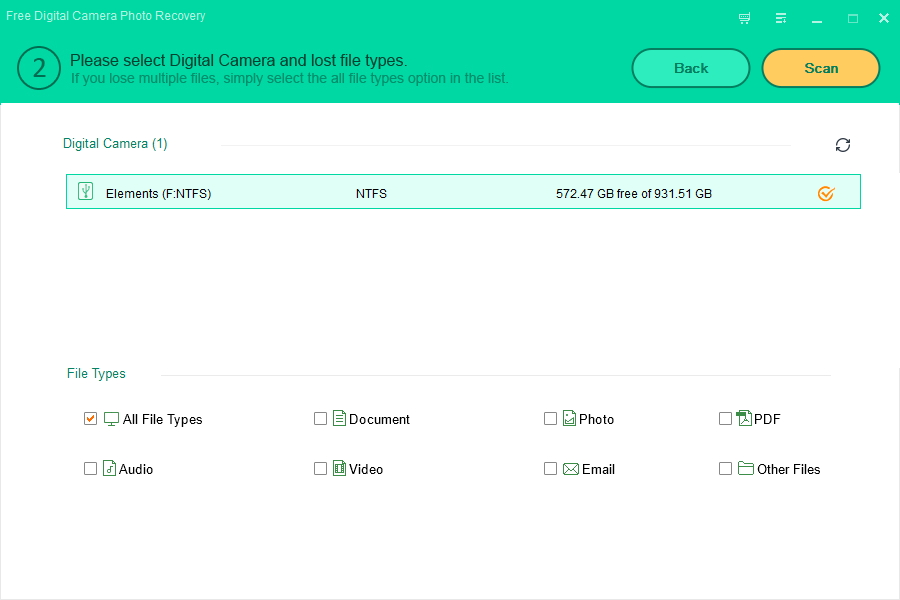Image resolution: width=900 pixels, height=600 pixels.
Task: Check the Video checkbox
Action: (320, 469)
